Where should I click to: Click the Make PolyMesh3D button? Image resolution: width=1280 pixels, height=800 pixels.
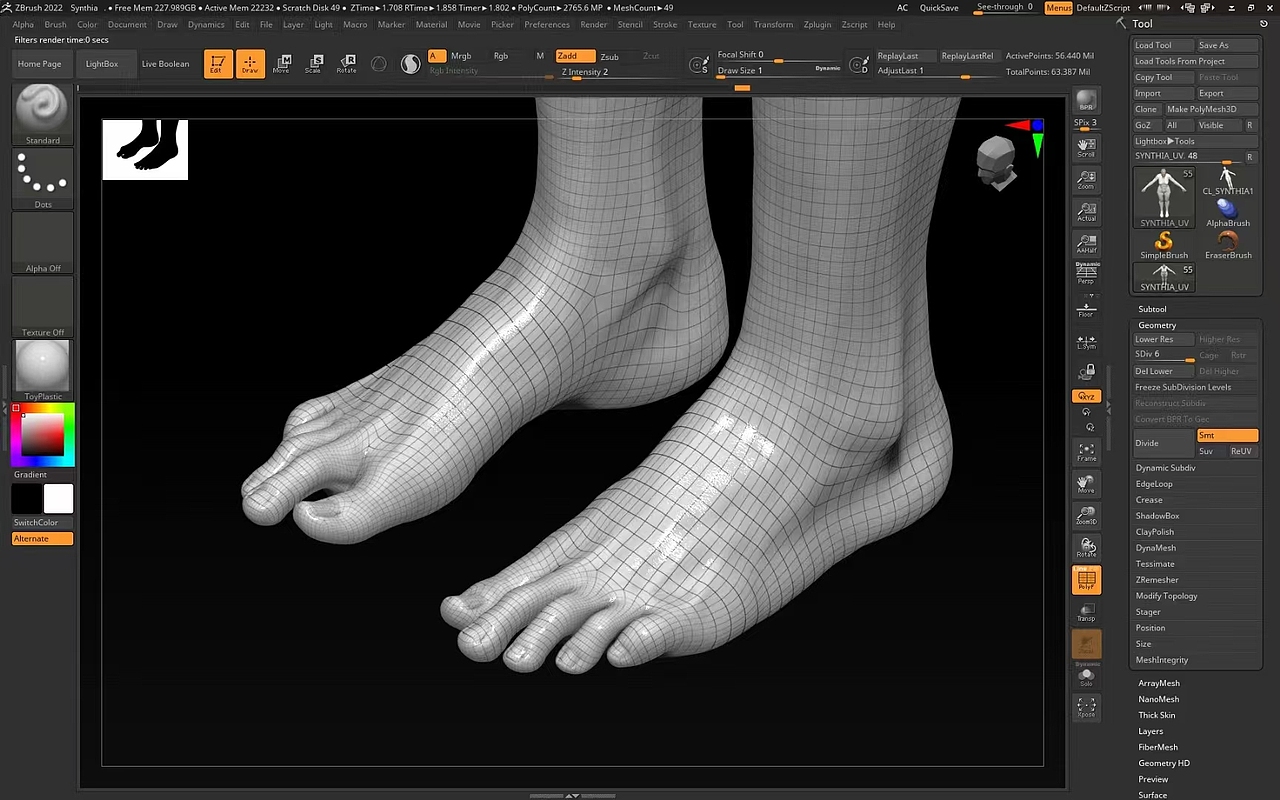[x=1209, y=109]
